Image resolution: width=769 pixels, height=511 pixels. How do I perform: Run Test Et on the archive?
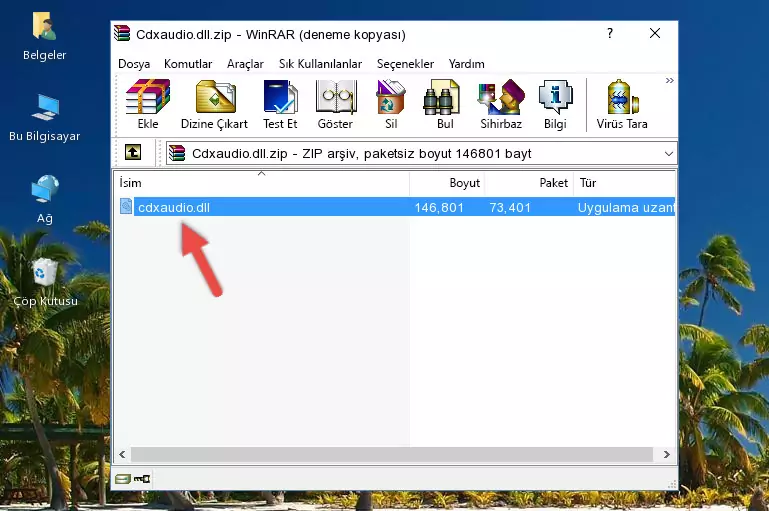(x=280, y=104)
